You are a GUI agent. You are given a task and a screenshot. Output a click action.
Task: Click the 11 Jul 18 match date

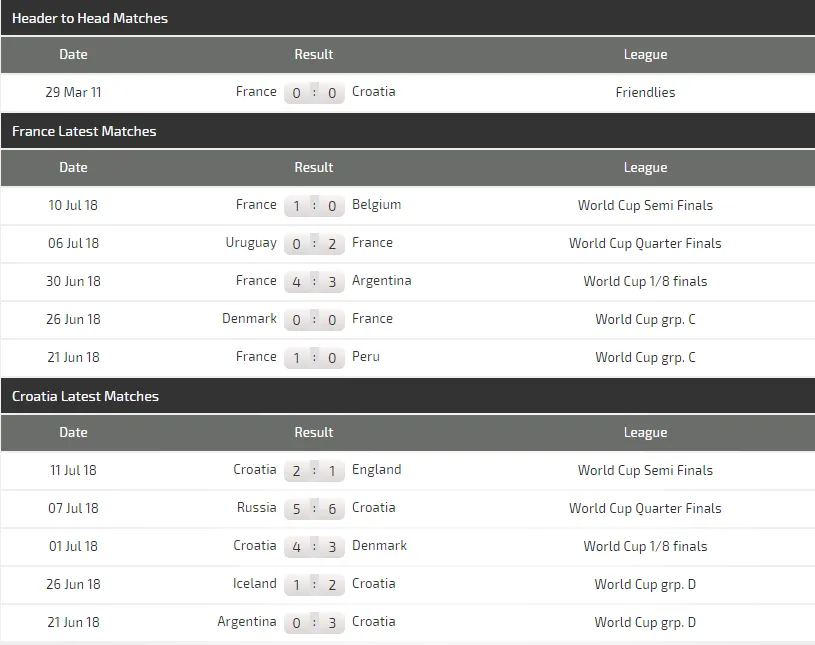point(73,470)
